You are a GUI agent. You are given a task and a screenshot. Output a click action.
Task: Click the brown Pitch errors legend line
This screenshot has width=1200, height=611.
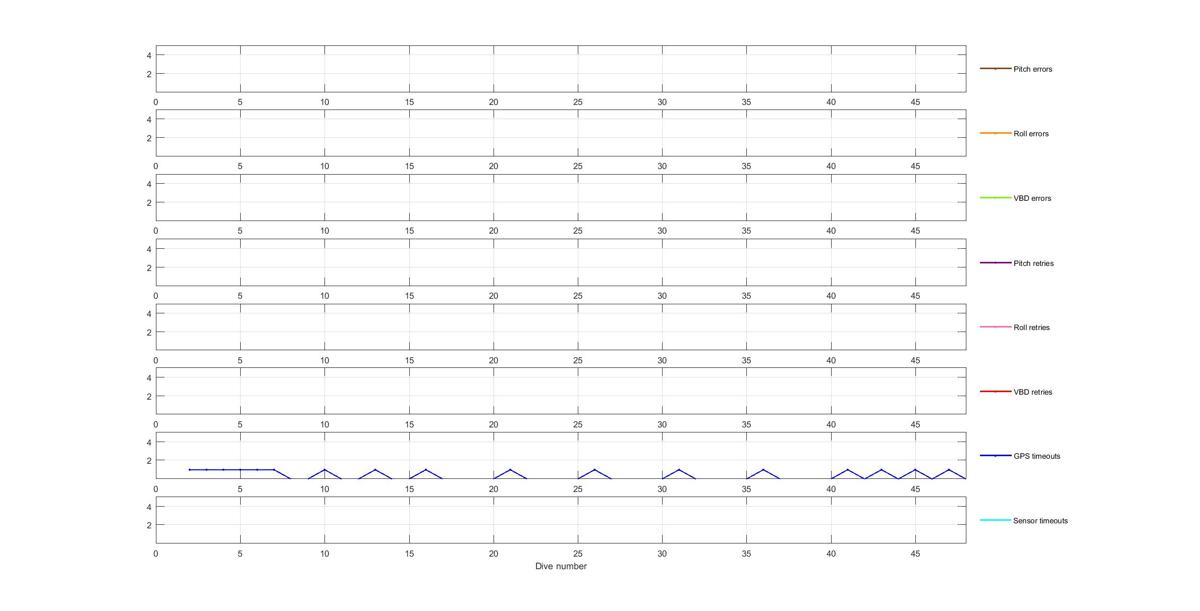click(x=995, y=69)
